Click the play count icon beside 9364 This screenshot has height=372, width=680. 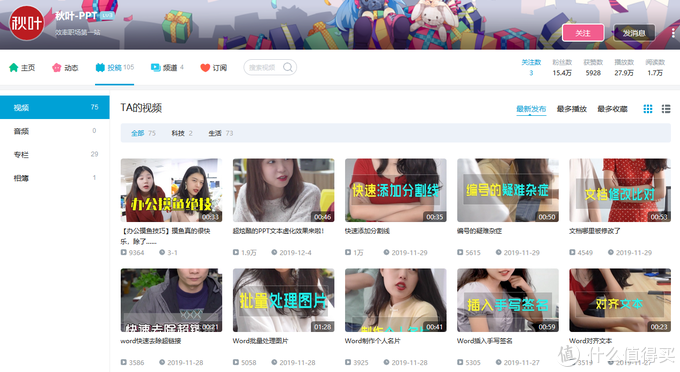(x=124, y=252)
